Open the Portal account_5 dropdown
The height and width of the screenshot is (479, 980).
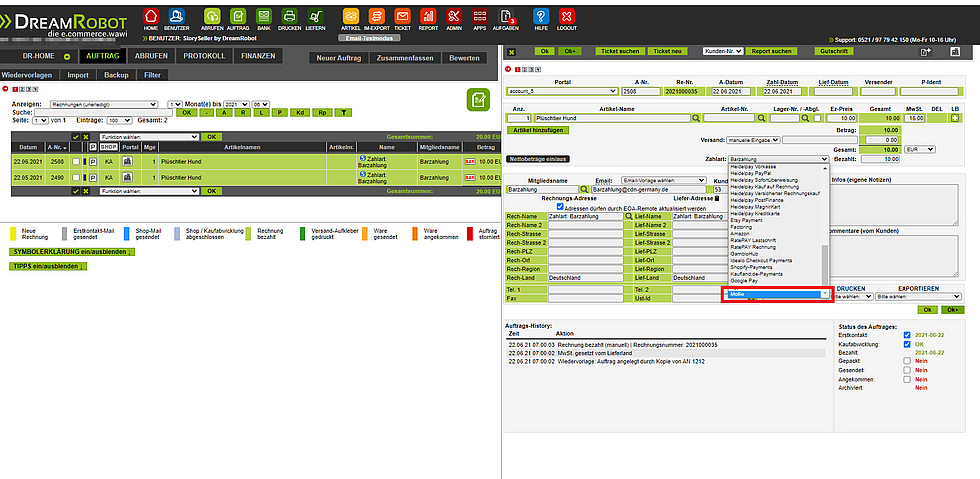coord(562,91)
